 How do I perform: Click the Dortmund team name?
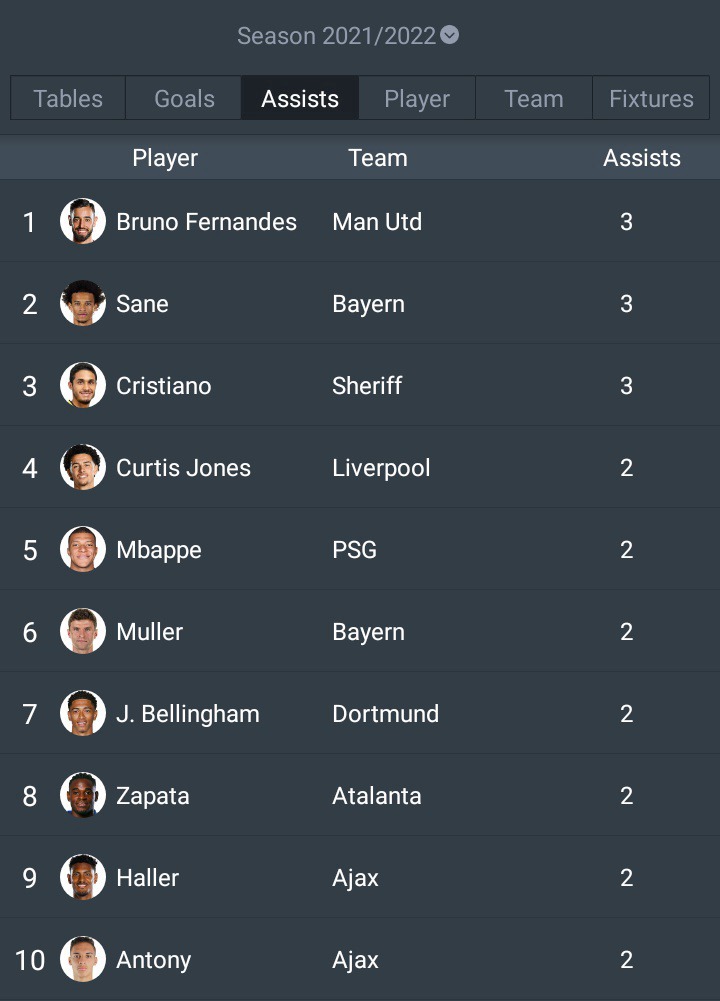(x=386, y=714)
